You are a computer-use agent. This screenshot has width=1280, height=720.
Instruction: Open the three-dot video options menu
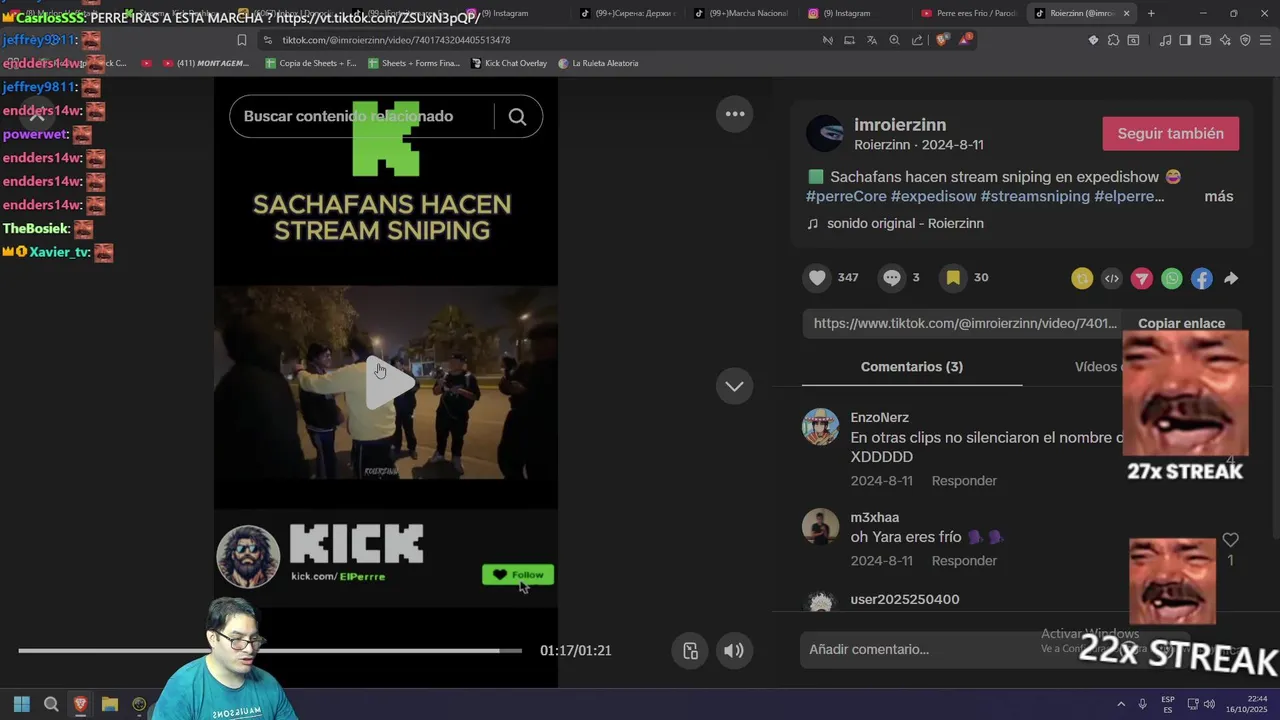click(735, 114)
